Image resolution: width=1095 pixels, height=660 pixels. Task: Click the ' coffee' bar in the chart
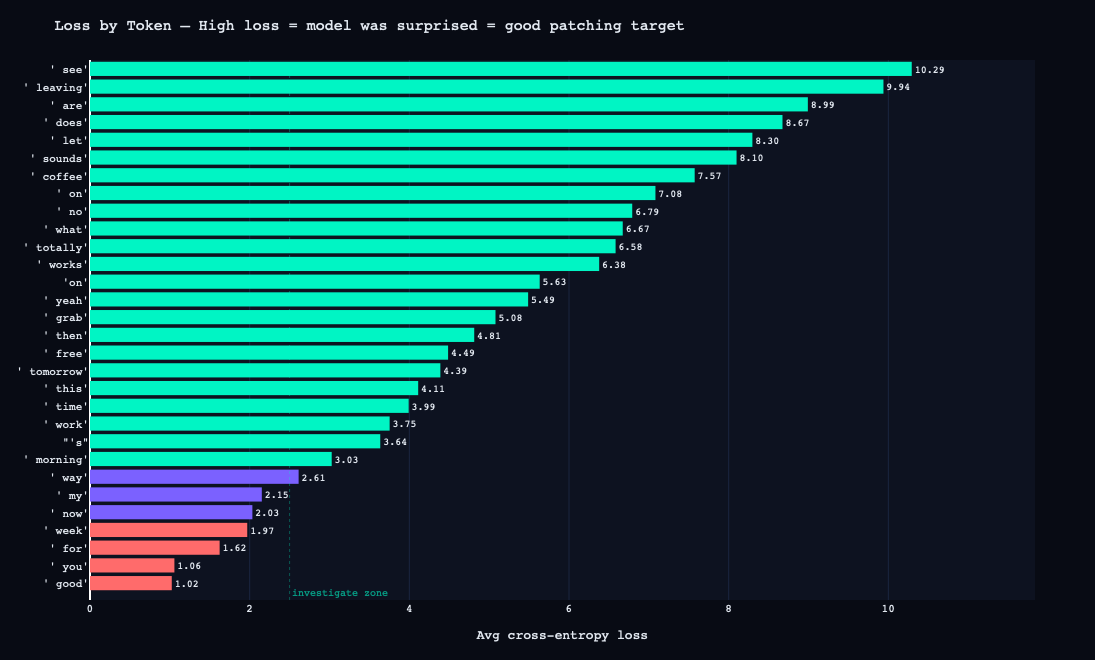click(392, 176)
